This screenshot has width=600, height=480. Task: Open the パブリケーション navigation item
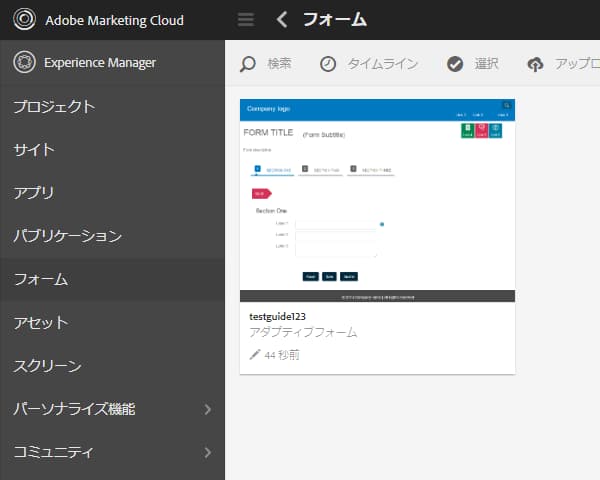112,236
